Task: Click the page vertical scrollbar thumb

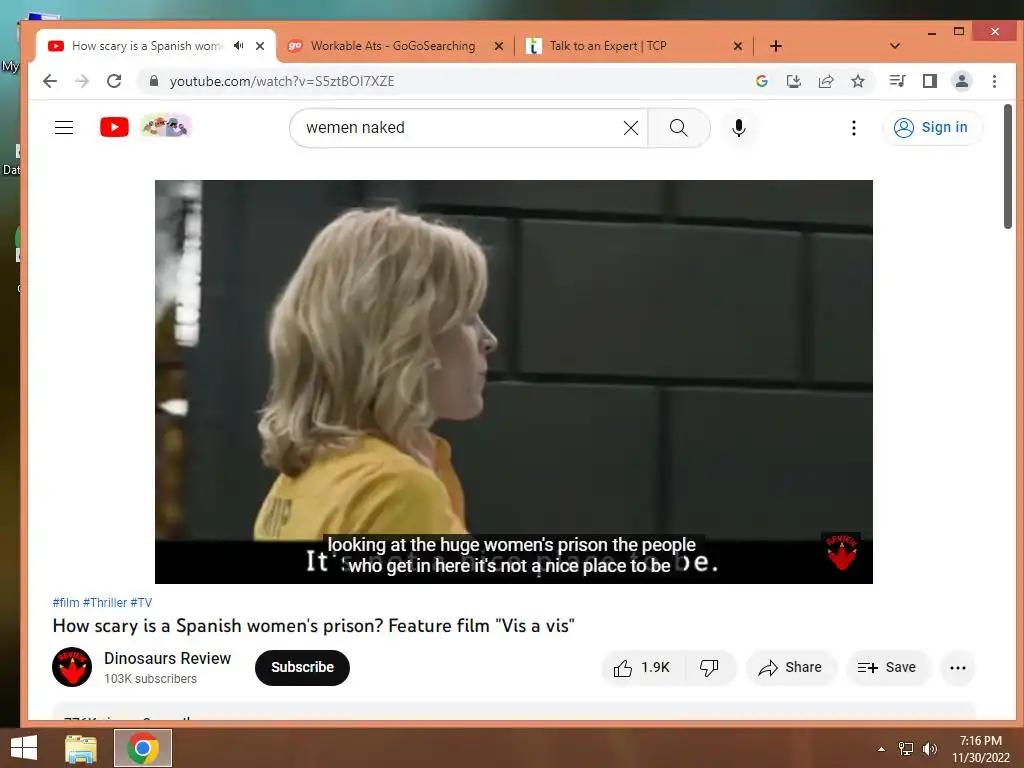Action: (1008, 167)
